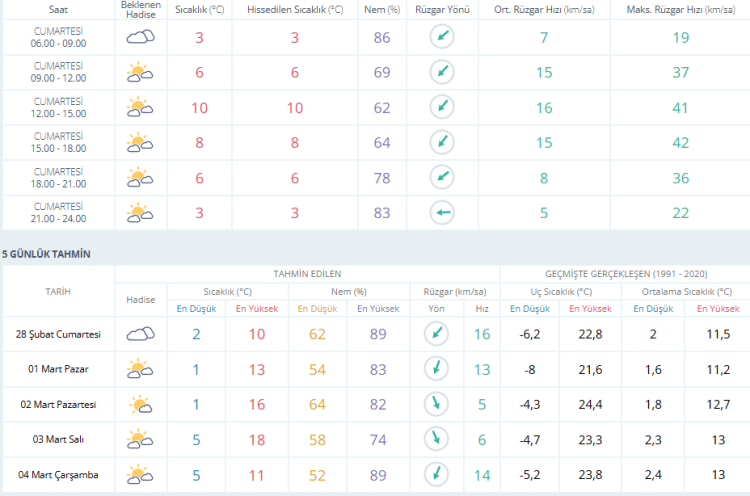Select the weather icon for 18.00 - 21.00
750x496 pixels.
140,177
